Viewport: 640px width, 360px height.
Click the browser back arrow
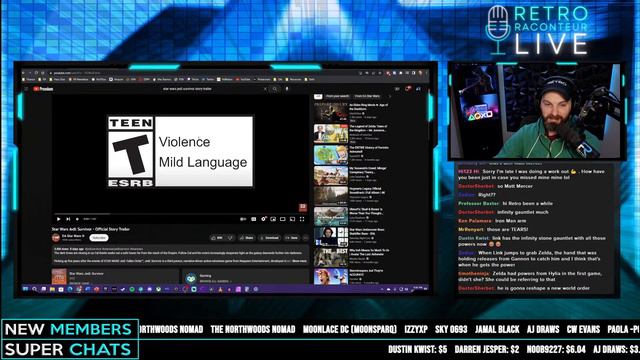[23, 73]
